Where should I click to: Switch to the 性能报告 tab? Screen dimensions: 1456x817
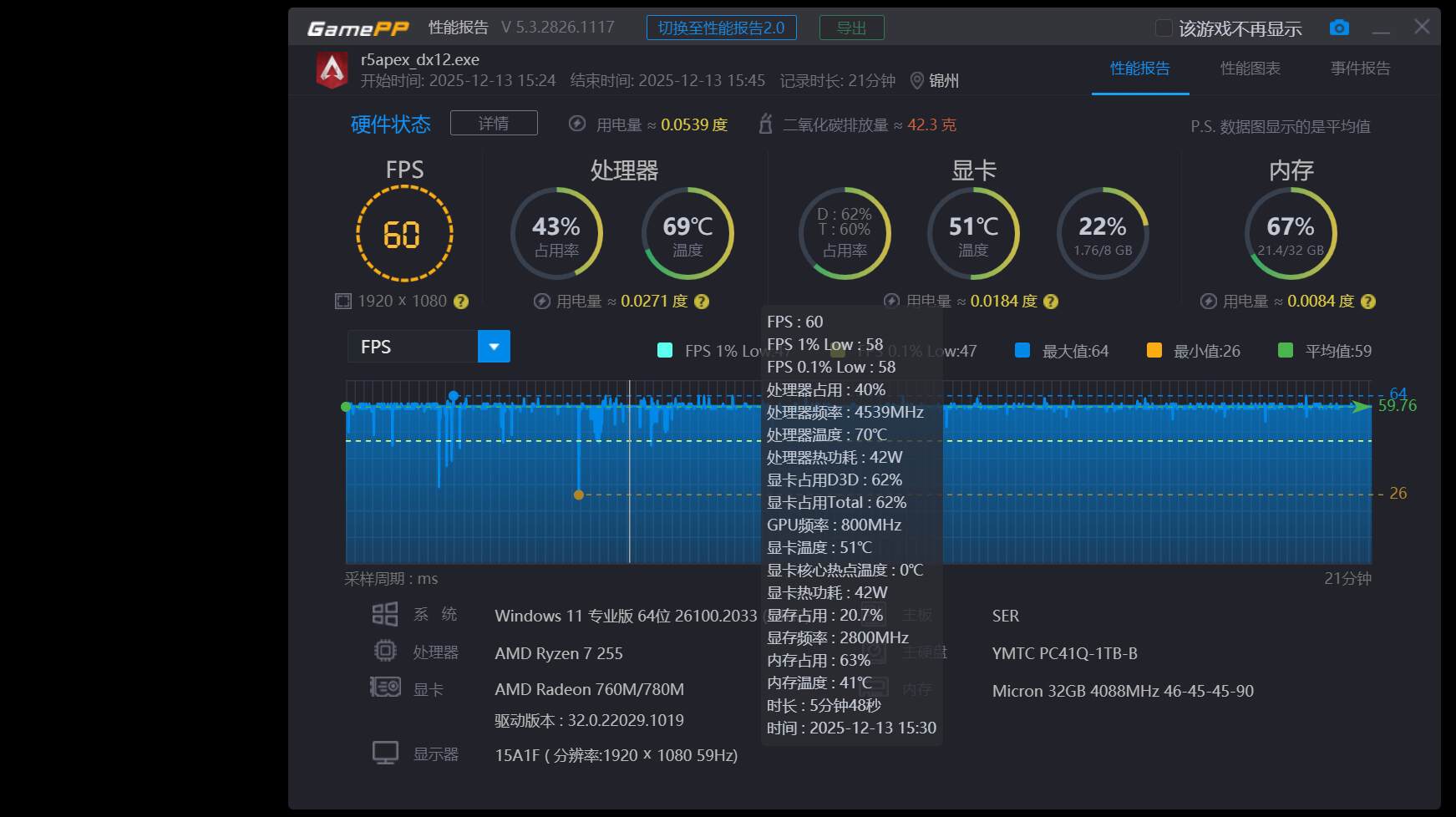click(1140, 69)
